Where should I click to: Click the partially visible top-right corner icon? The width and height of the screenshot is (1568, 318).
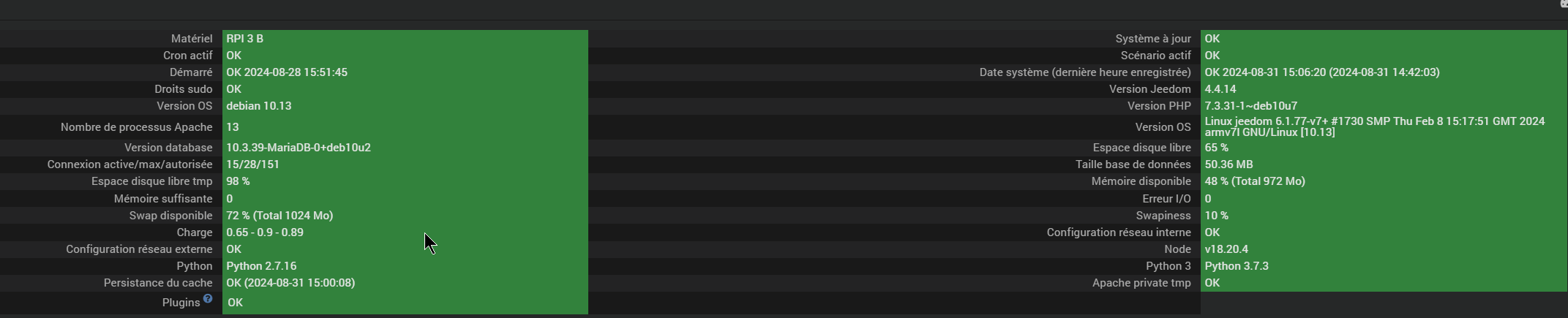1564,4
